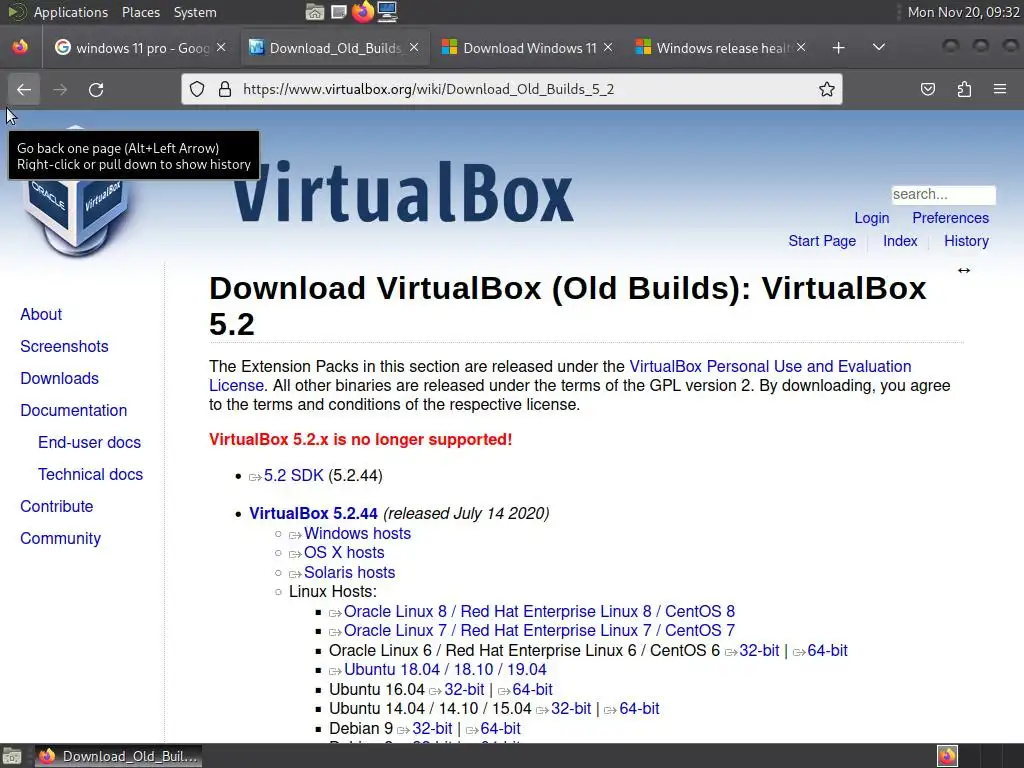
Task: Open the Login link
Action: [872, 218]
